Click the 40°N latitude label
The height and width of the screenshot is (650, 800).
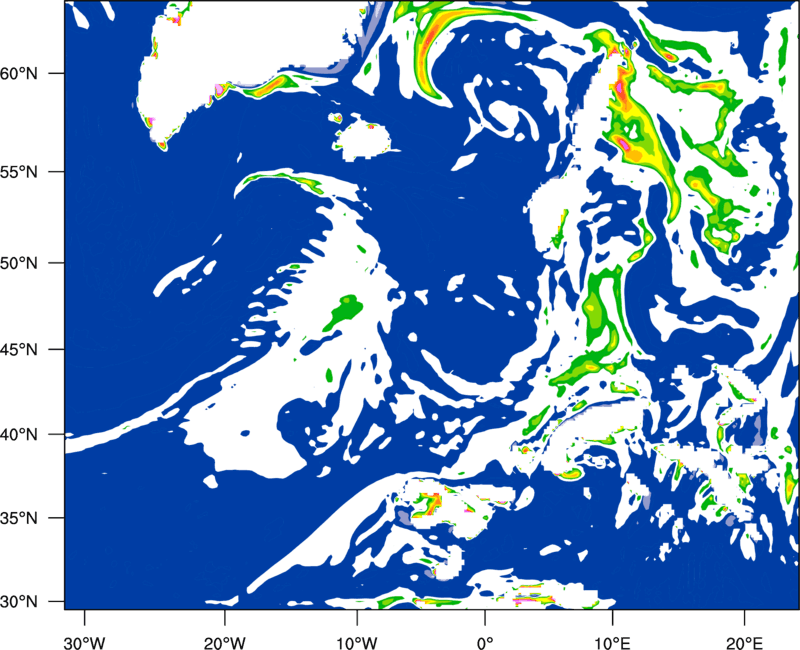point(19,435)
